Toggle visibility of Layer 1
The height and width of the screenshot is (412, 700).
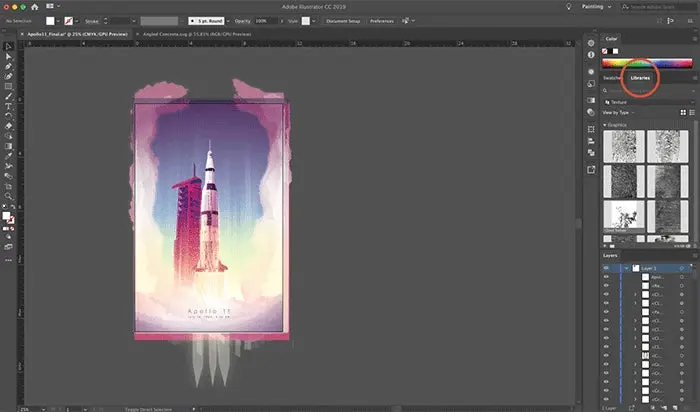[606, 268]
